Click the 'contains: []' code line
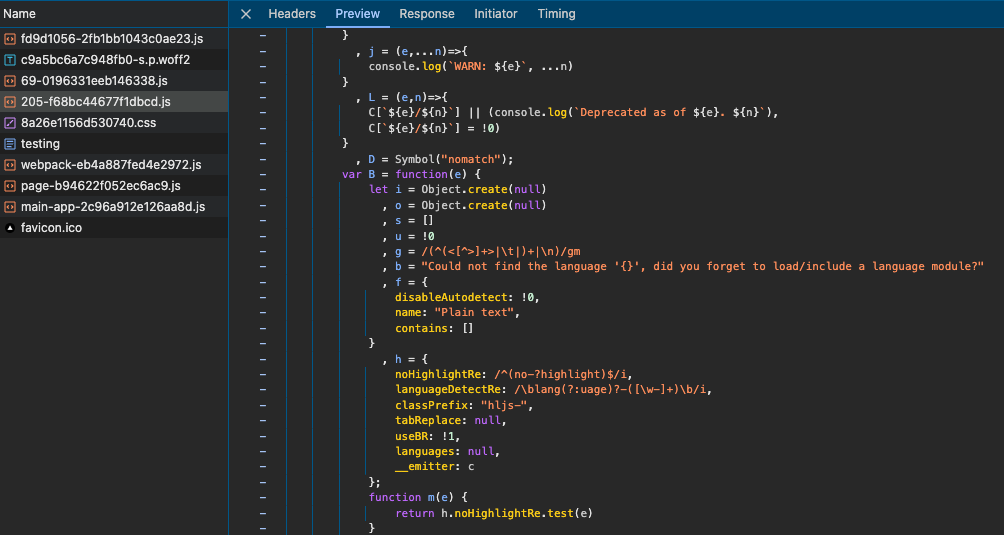1004x535 pixels. [x=434, y=328]
